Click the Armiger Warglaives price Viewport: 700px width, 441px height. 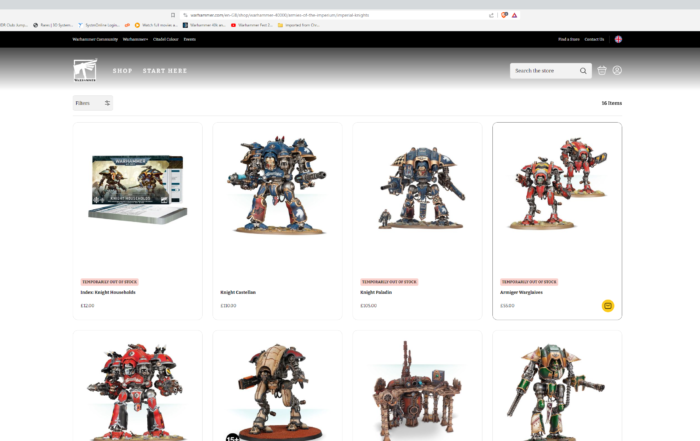tap(507, 306)
